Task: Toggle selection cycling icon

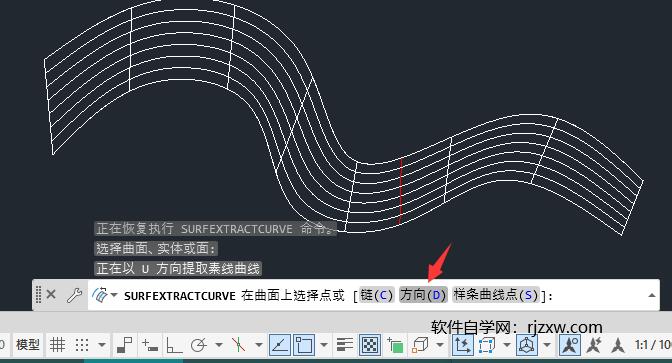Action: pyautogui.click(x=395, y=345)
